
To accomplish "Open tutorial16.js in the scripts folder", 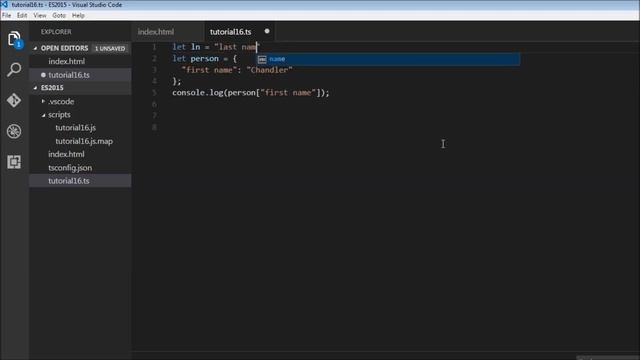I will point(80,128).
